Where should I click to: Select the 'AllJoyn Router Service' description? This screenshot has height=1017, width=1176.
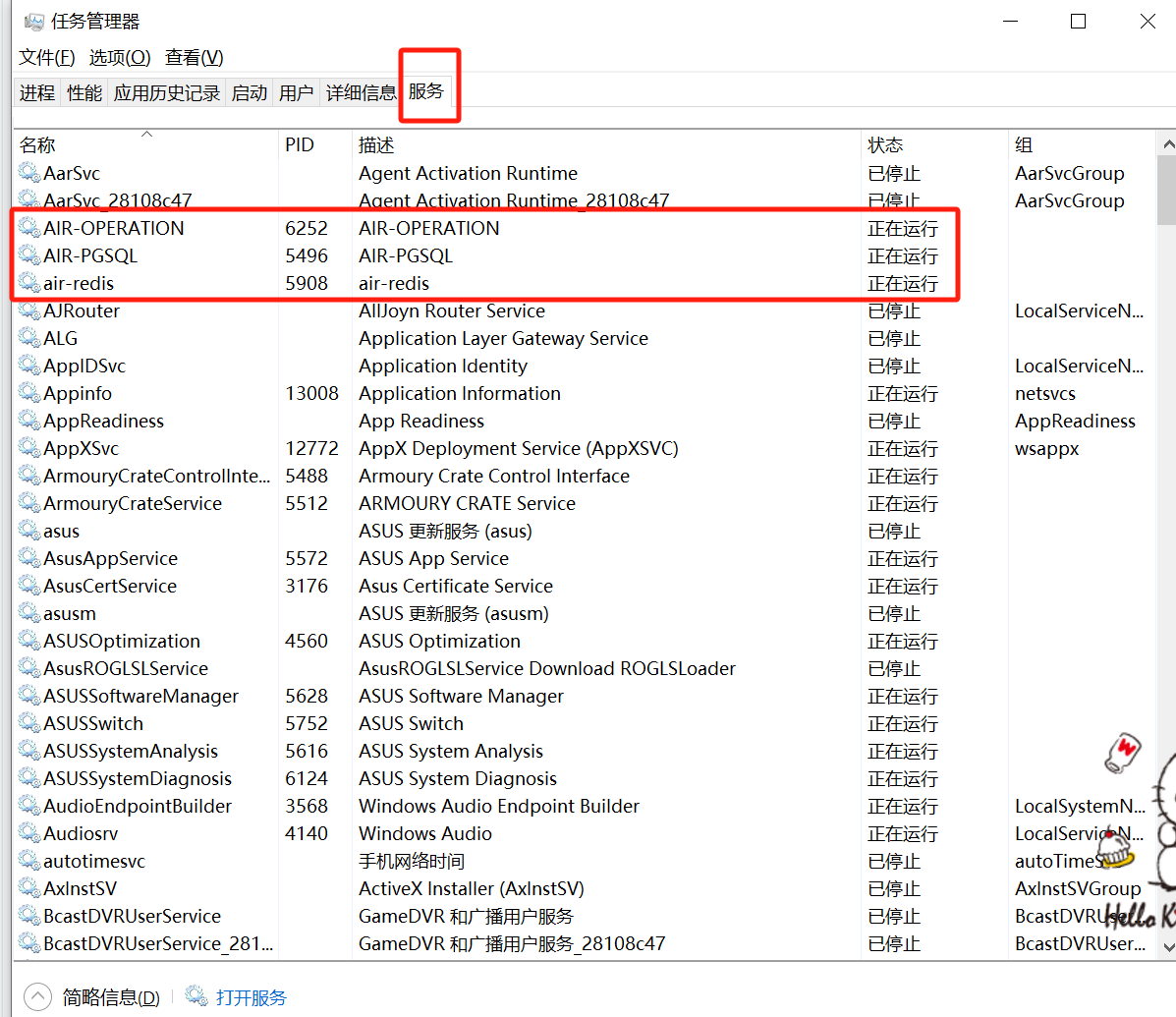[x=452, y=311]
